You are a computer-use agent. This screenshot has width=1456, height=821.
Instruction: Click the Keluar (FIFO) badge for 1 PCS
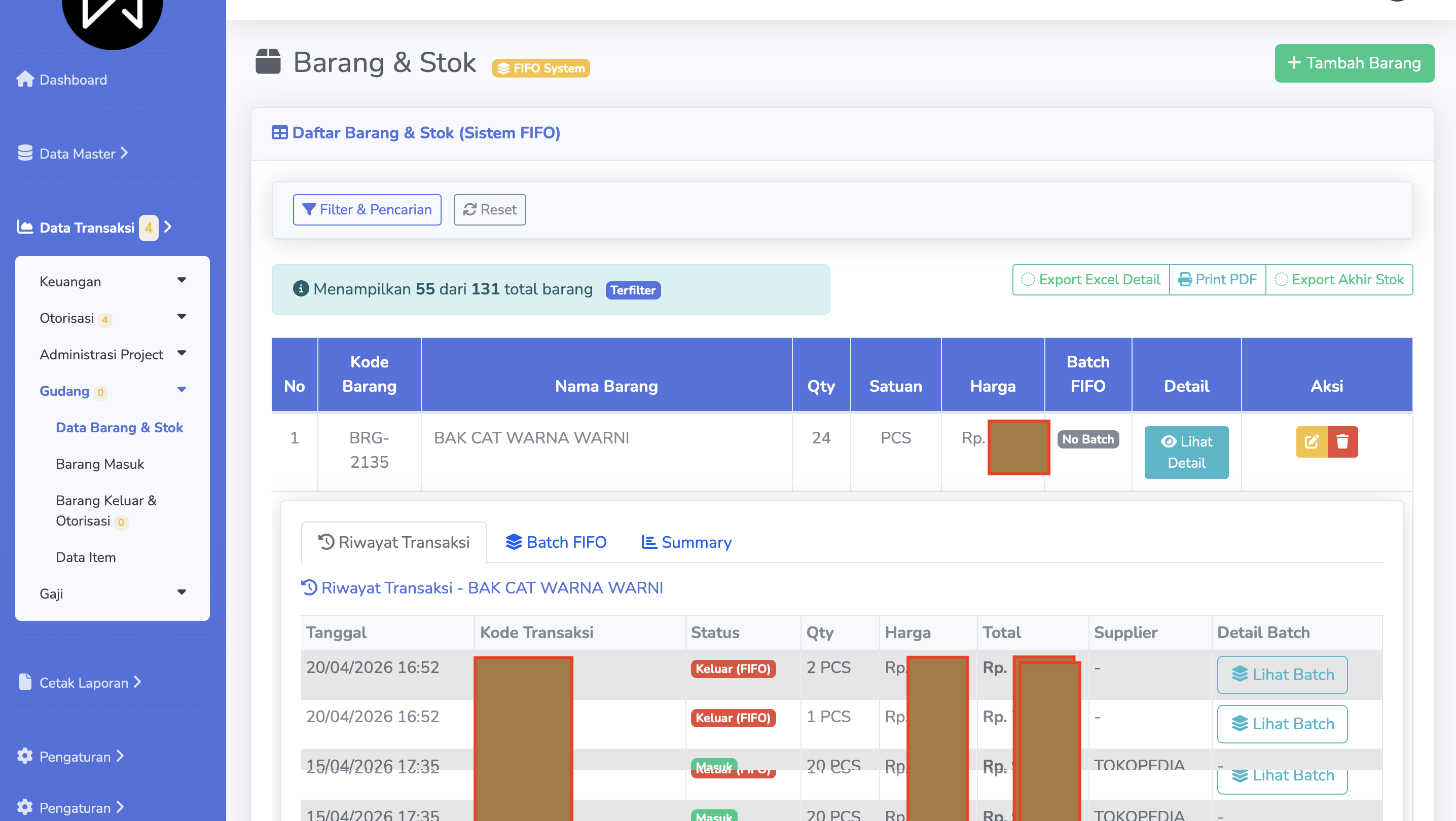(733, 718)
